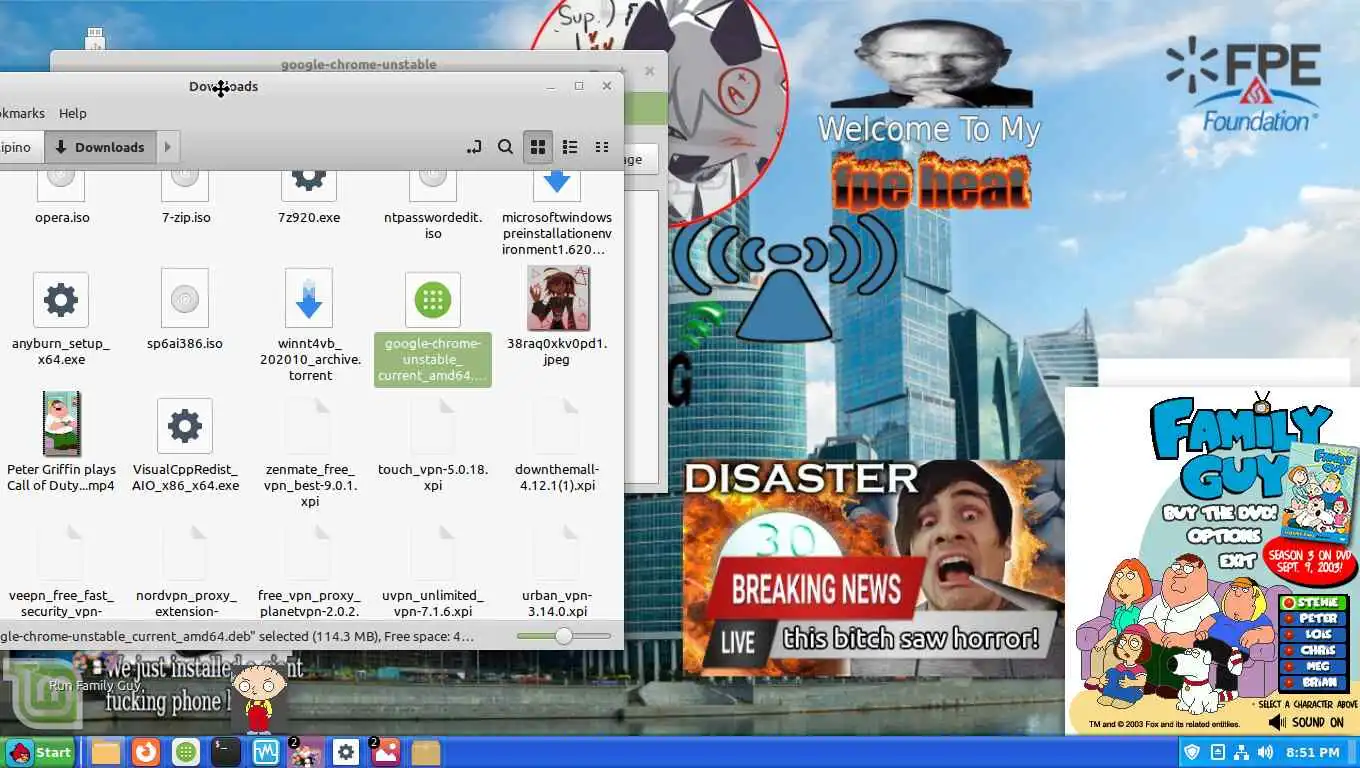Switch to compact view

click(x=602, y=147)
